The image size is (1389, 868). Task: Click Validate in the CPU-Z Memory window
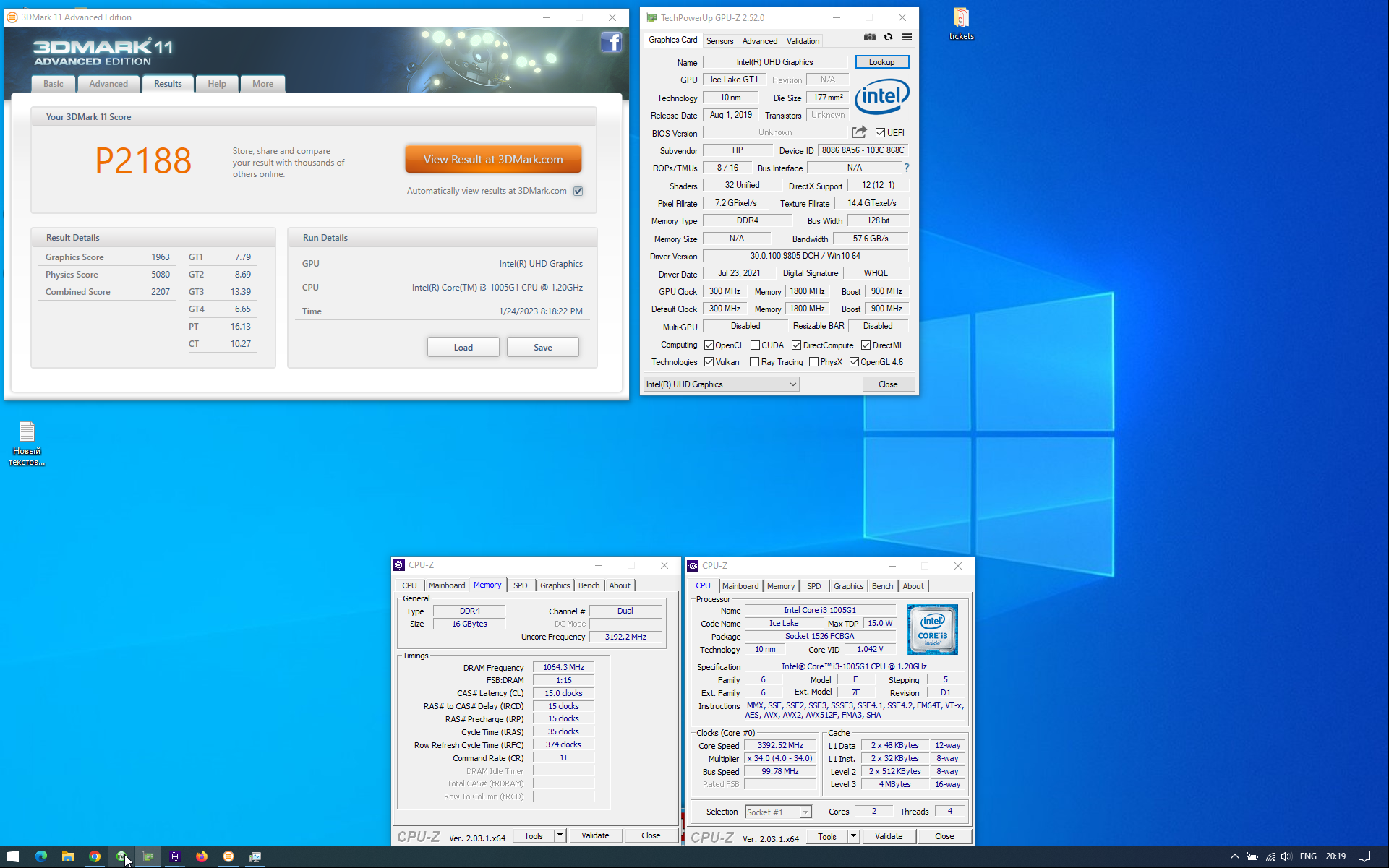(x=595, y=835)
